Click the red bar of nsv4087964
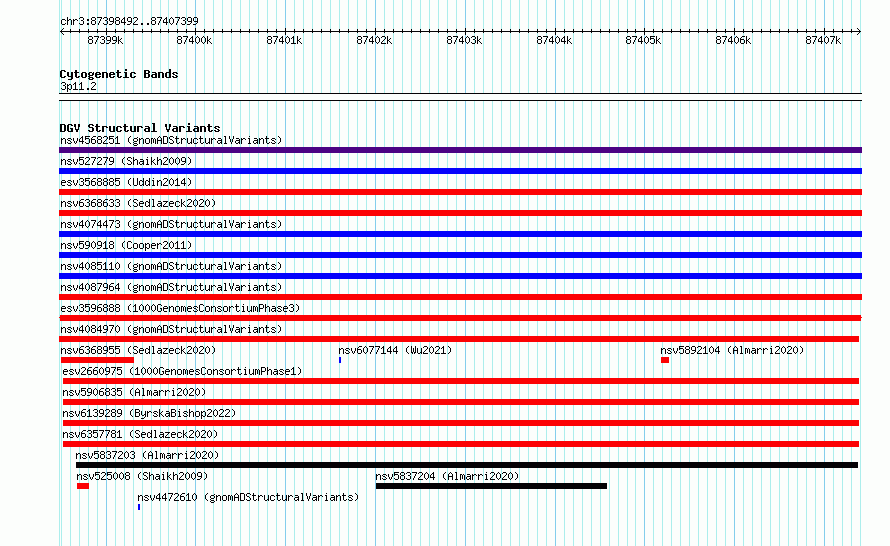 coord(460,297)
